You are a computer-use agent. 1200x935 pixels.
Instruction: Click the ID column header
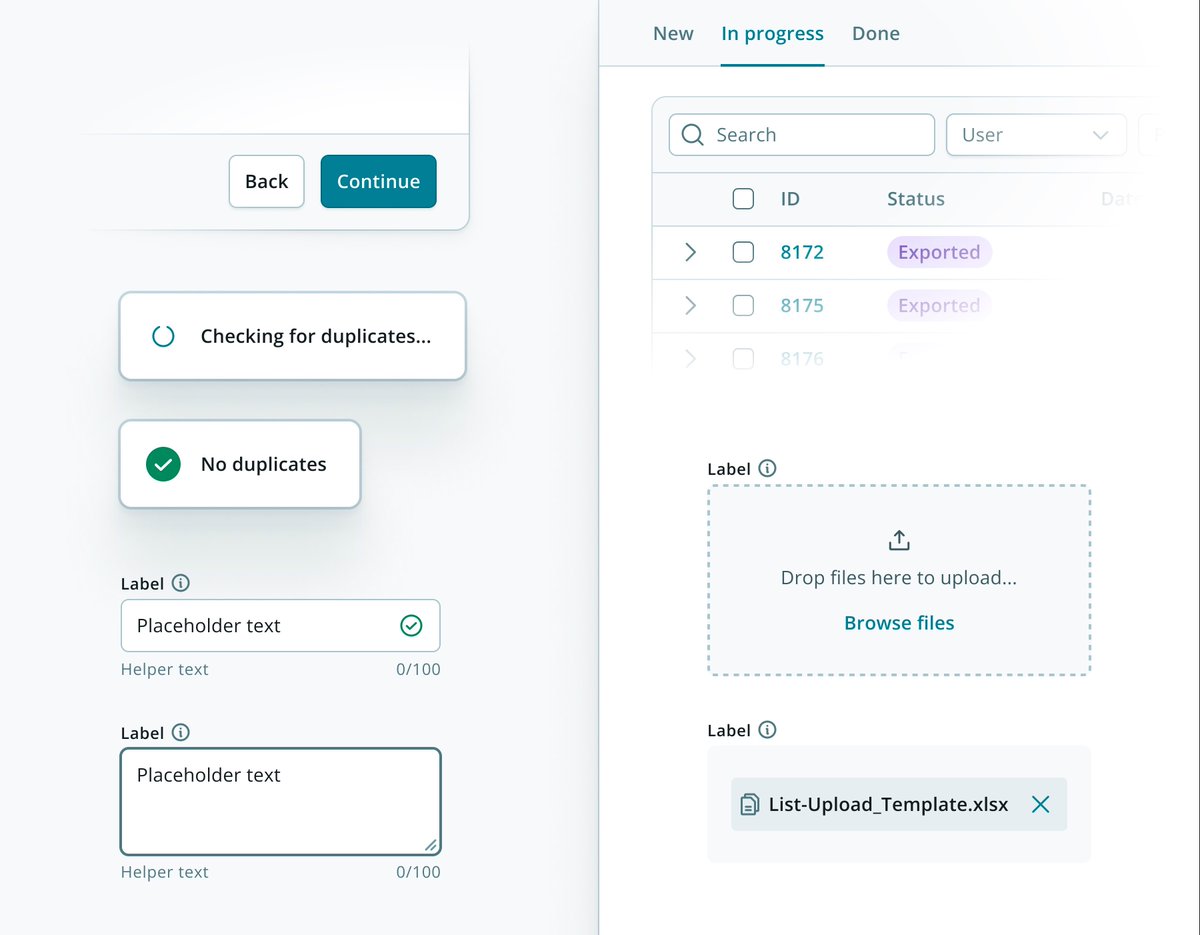[790, 199]
